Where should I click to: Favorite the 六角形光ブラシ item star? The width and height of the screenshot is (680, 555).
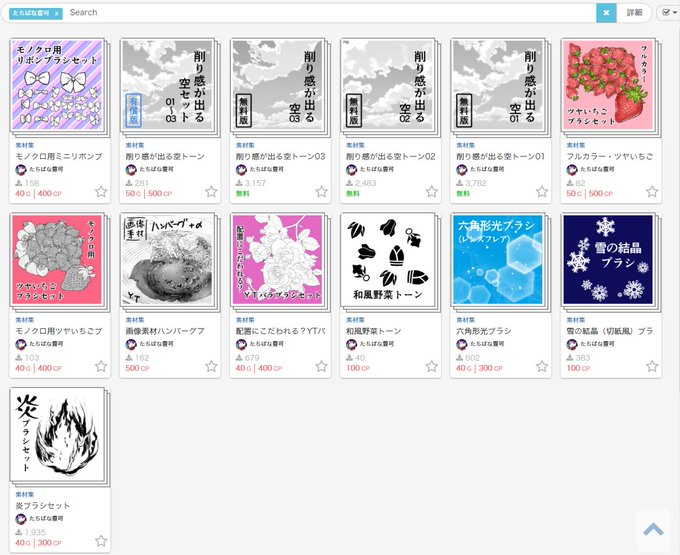[x=542, y=366]
